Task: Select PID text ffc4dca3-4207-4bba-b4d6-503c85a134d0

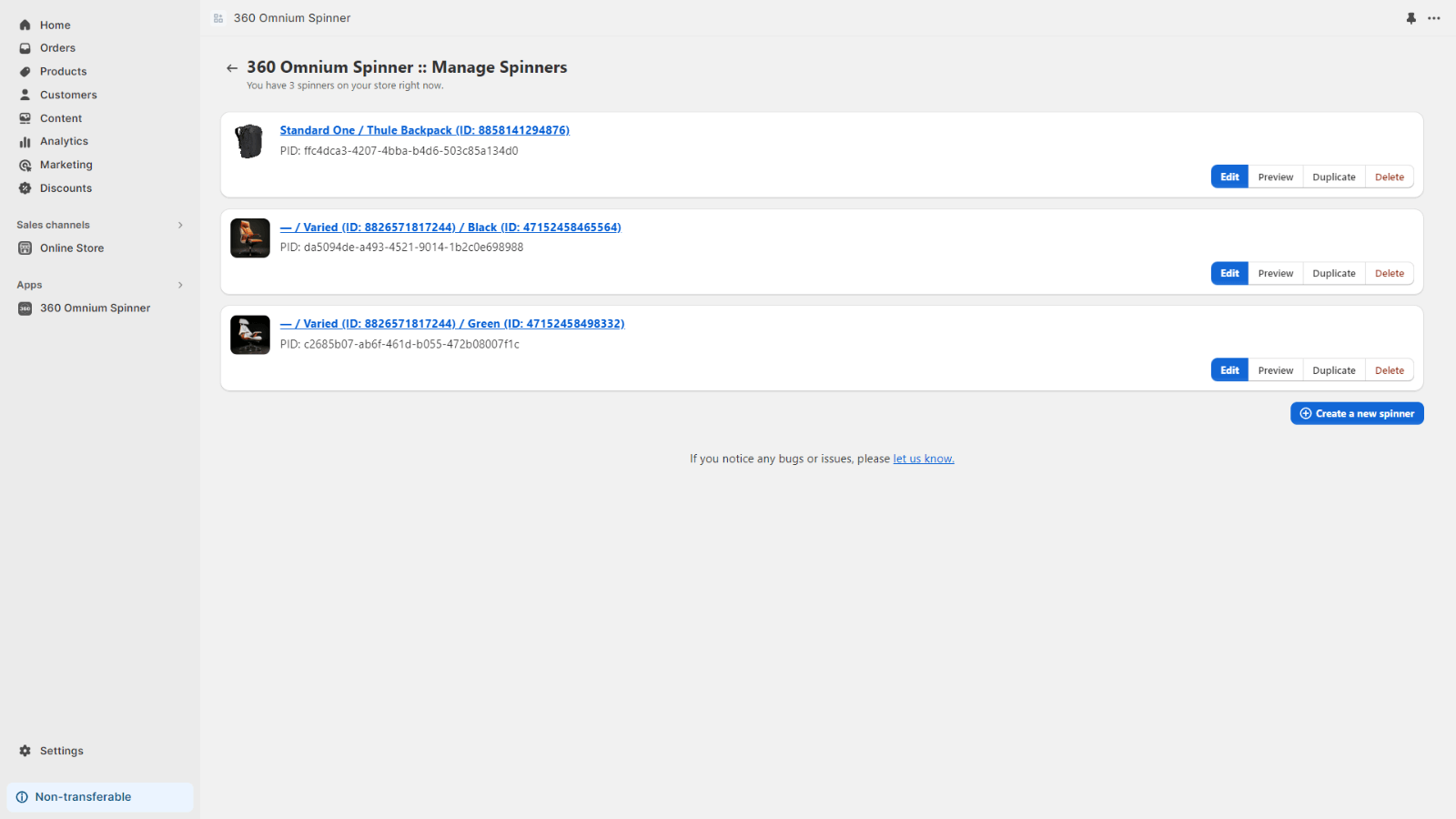Action: (410, 151)
